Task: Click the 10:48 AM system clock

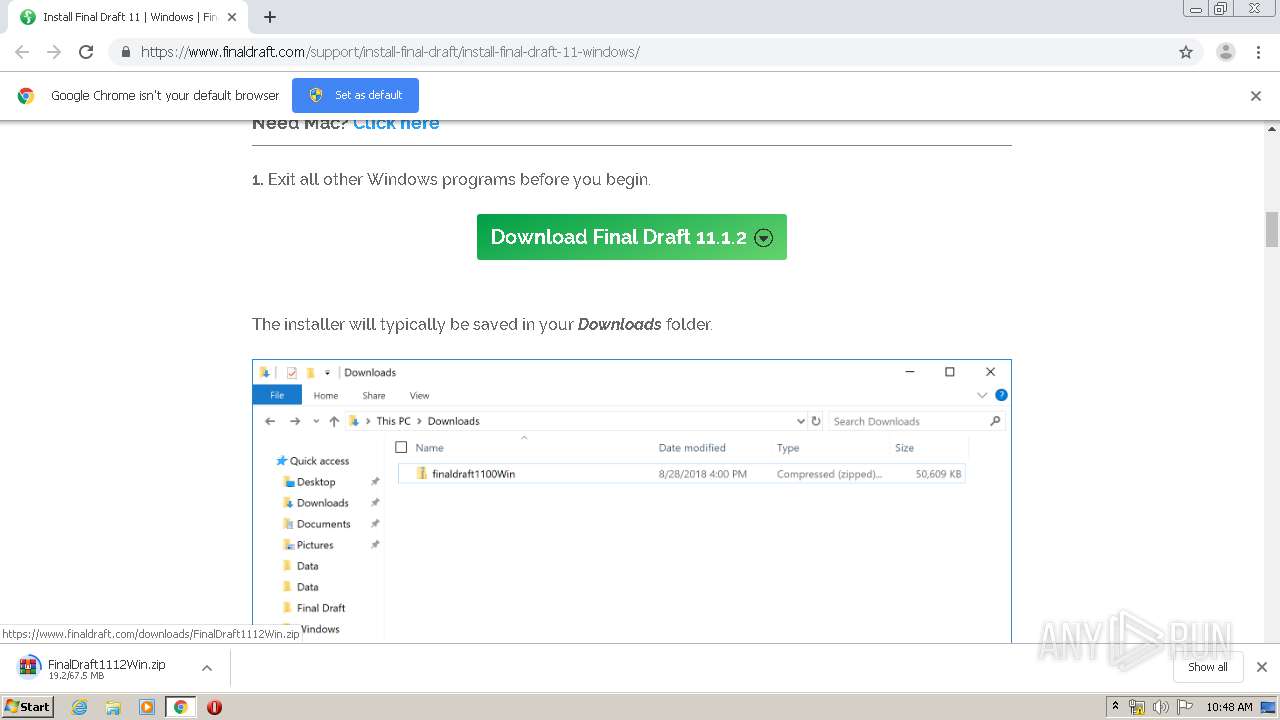Action: (x=1229, y=707)
